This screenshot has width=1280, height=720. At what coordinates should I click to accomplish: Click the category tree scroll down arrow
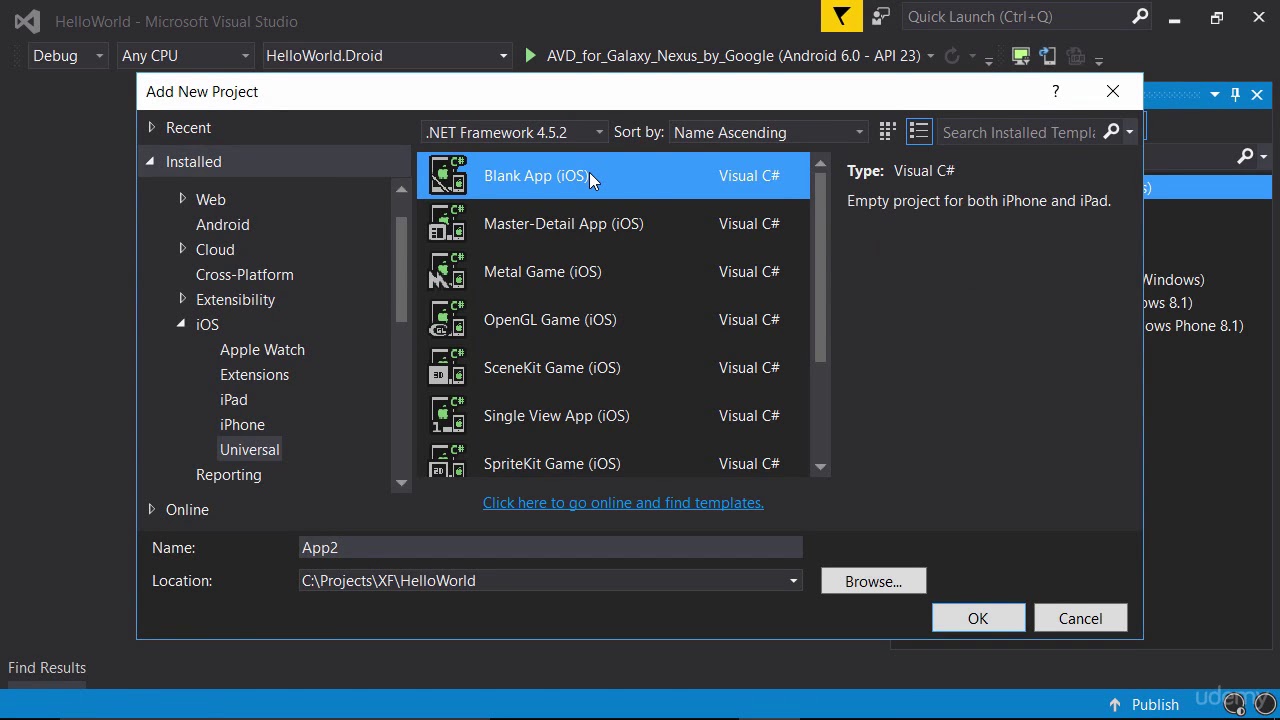(x=401, y=483)
